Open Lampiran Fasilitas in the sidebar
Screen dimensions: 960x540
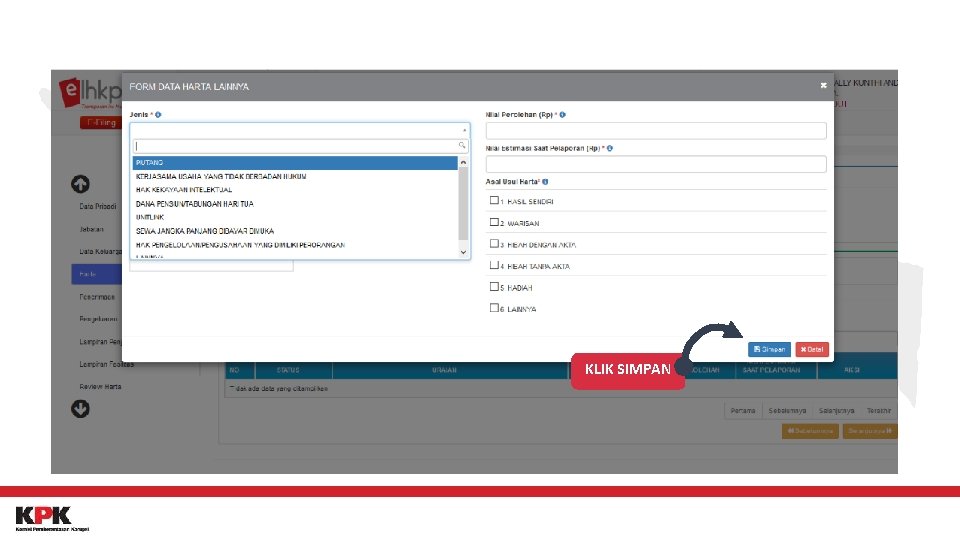(107, 364)
